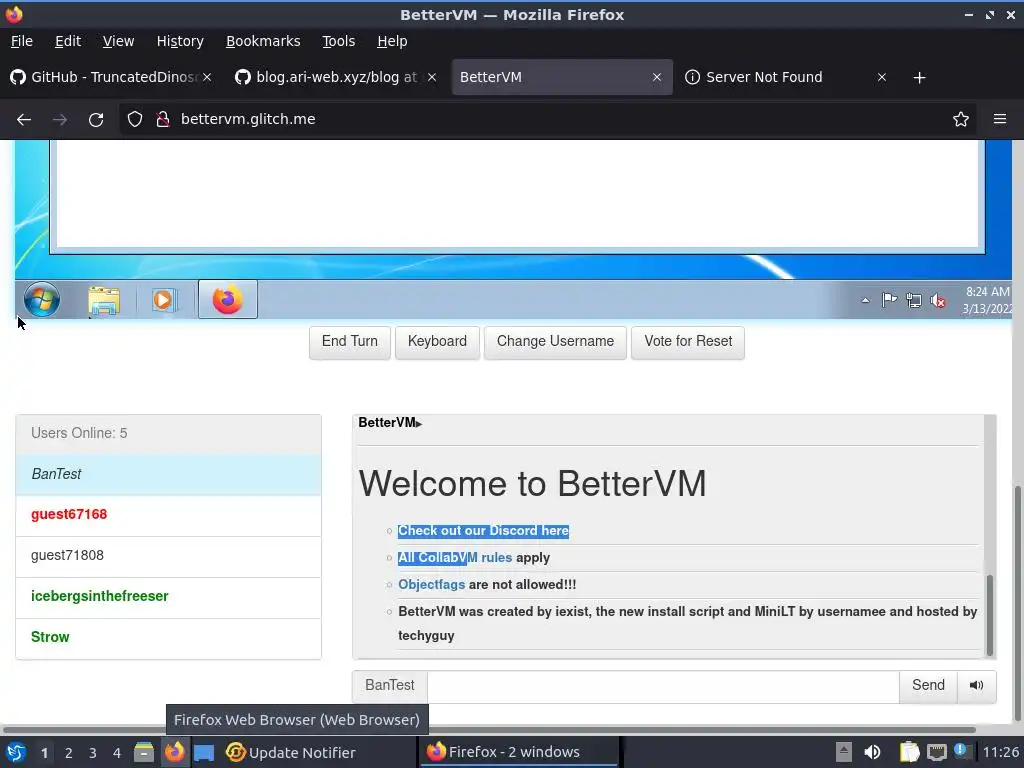The width and height of the screenshot is (1024, 768).
Task: Bookmark this page with the star icon
Action: [960, 120]
